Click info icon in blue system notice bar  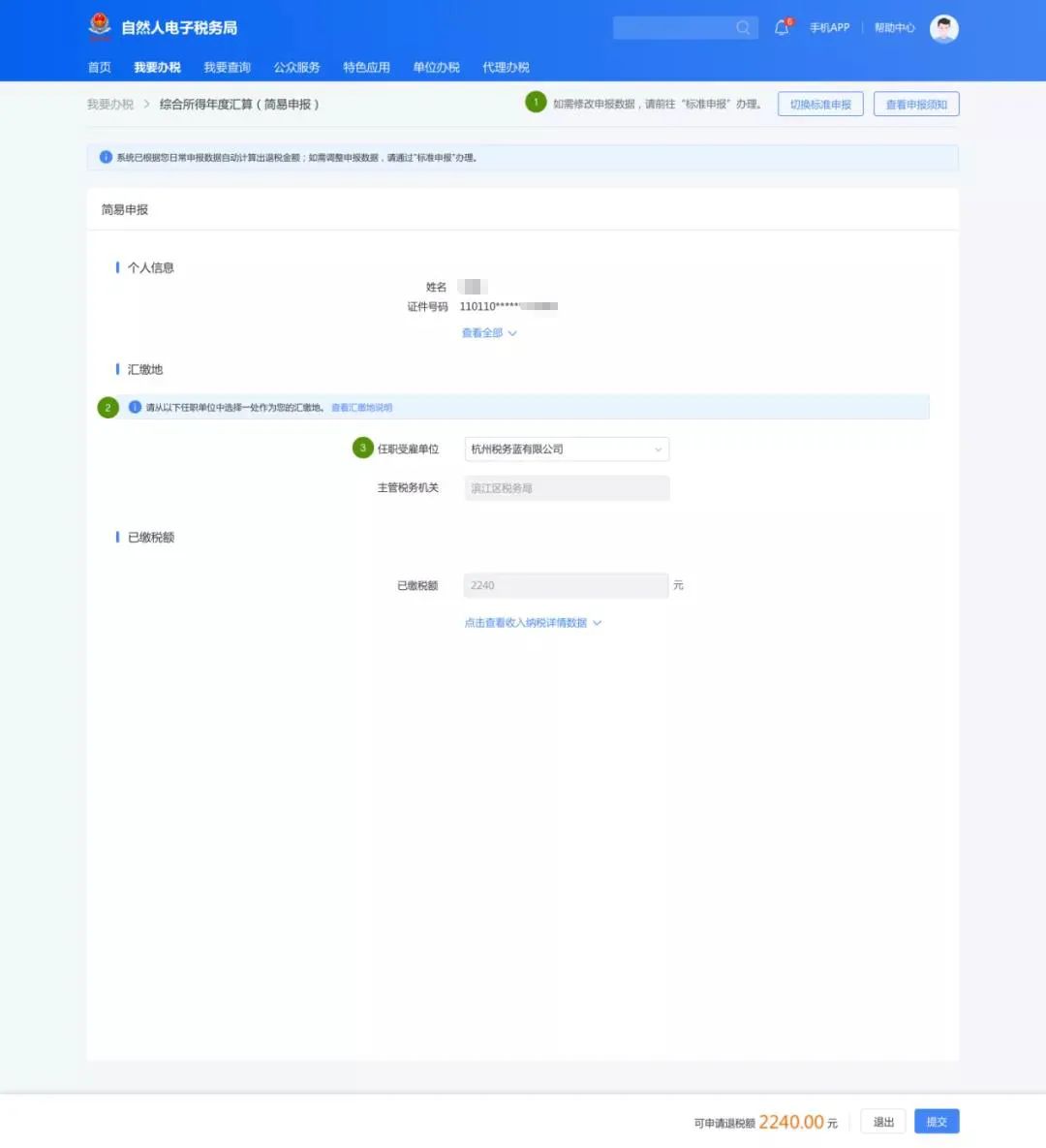(x=106, y=157)
